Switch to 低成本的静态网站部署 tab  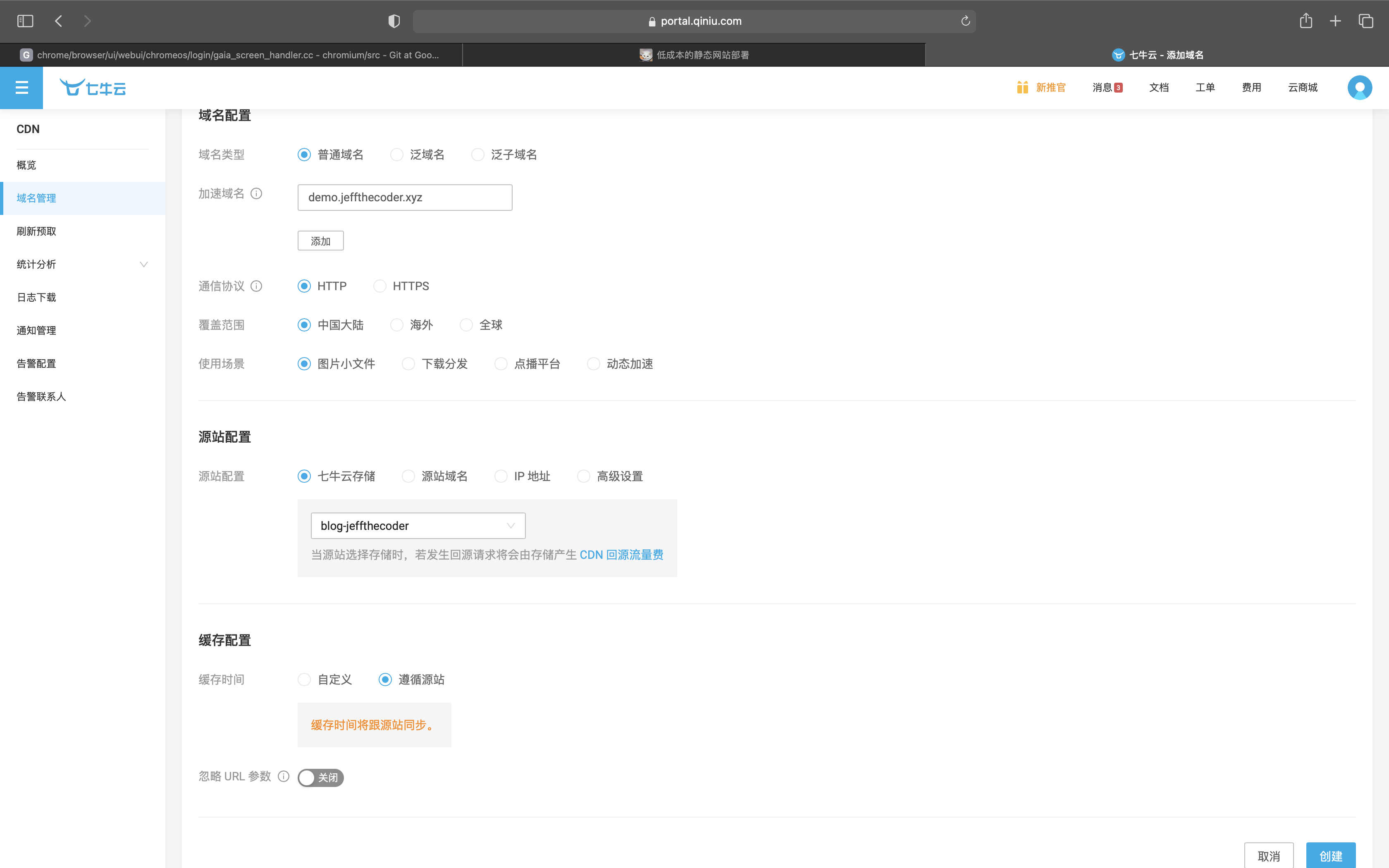pos(694,55)
